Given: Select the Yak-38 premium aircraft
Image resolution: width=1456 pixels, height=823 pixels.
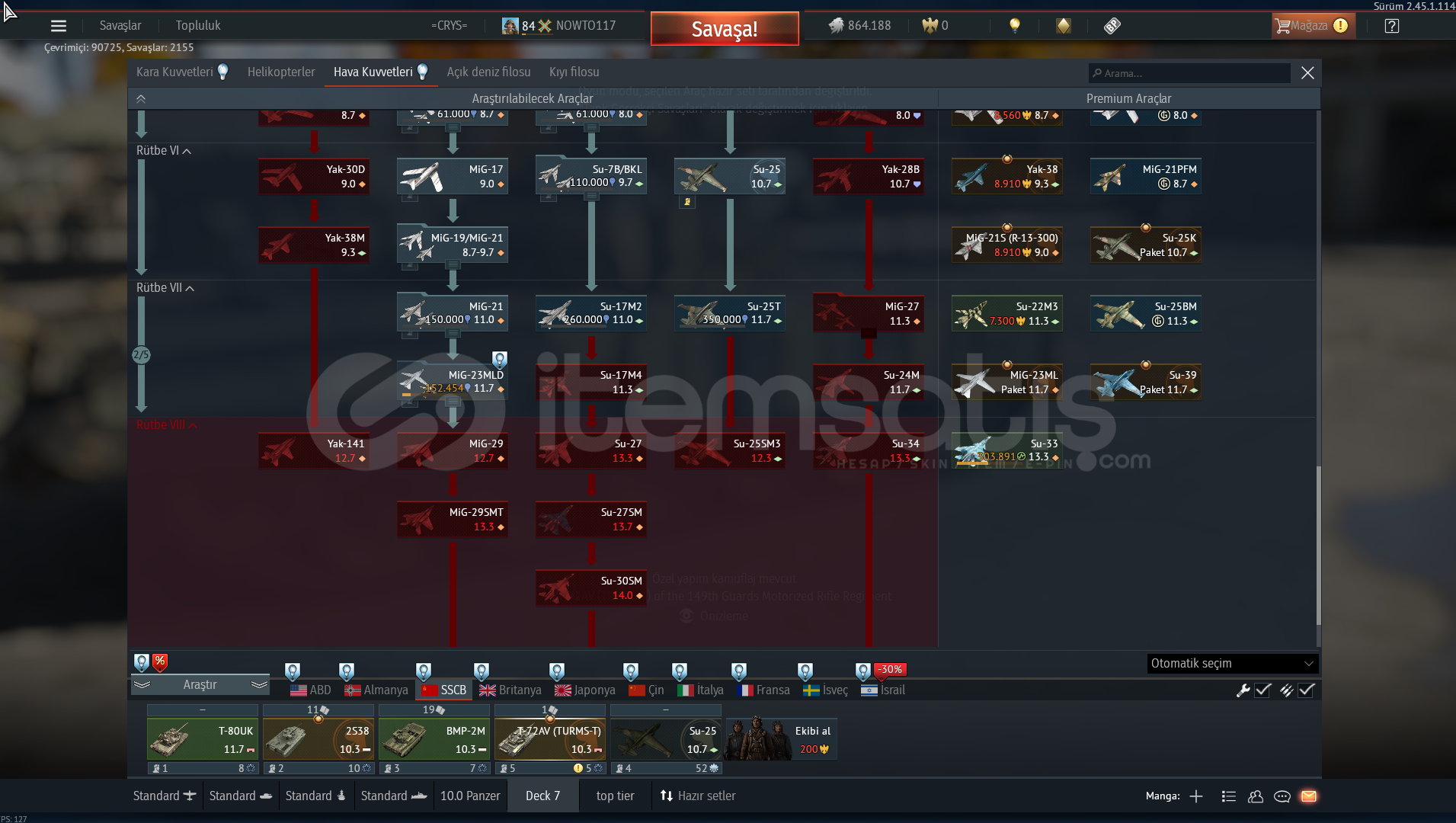Looking at the screenshot, I should (1007, 177).
